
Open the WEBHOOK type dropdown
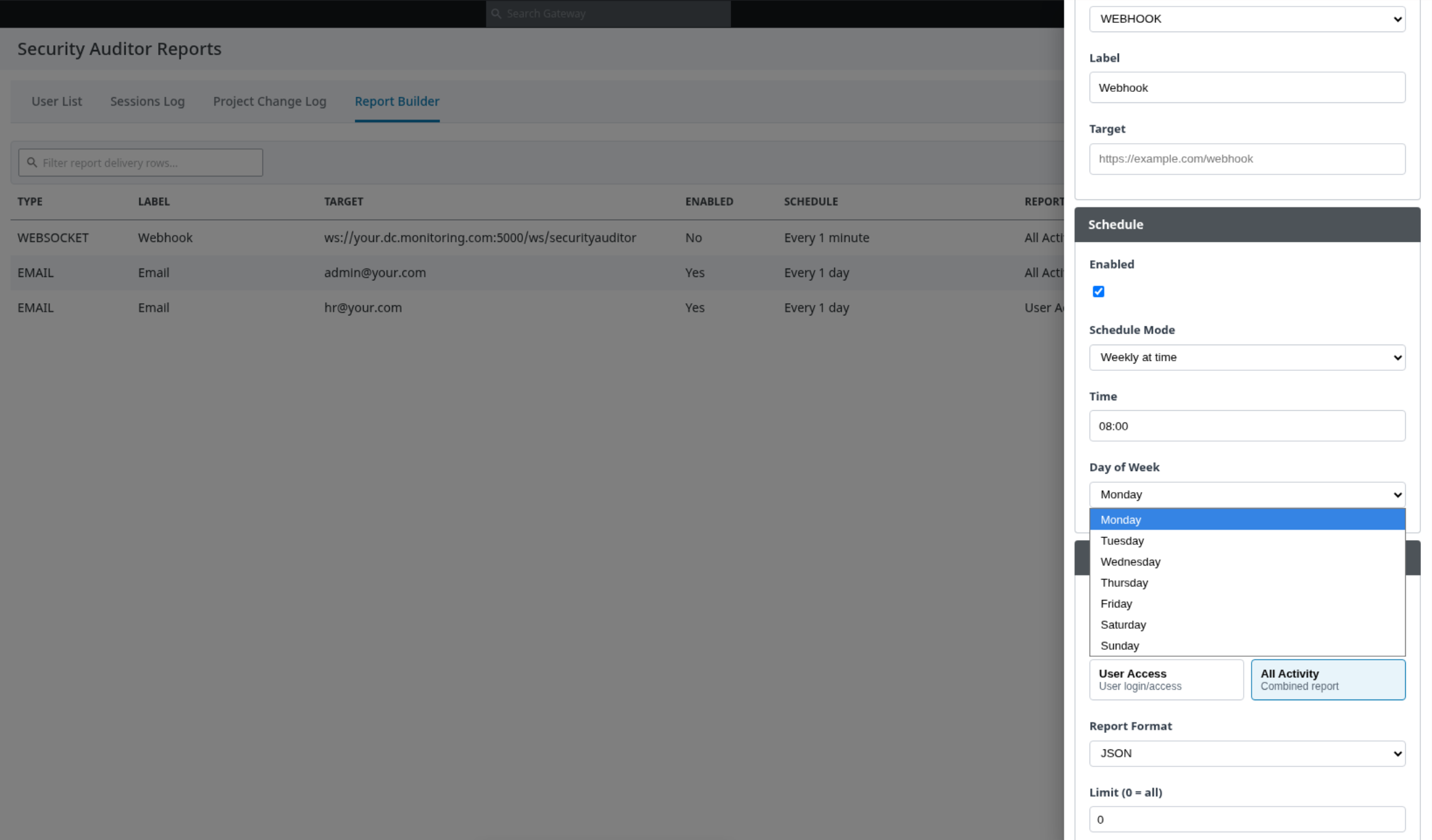tap(1247, 19)
